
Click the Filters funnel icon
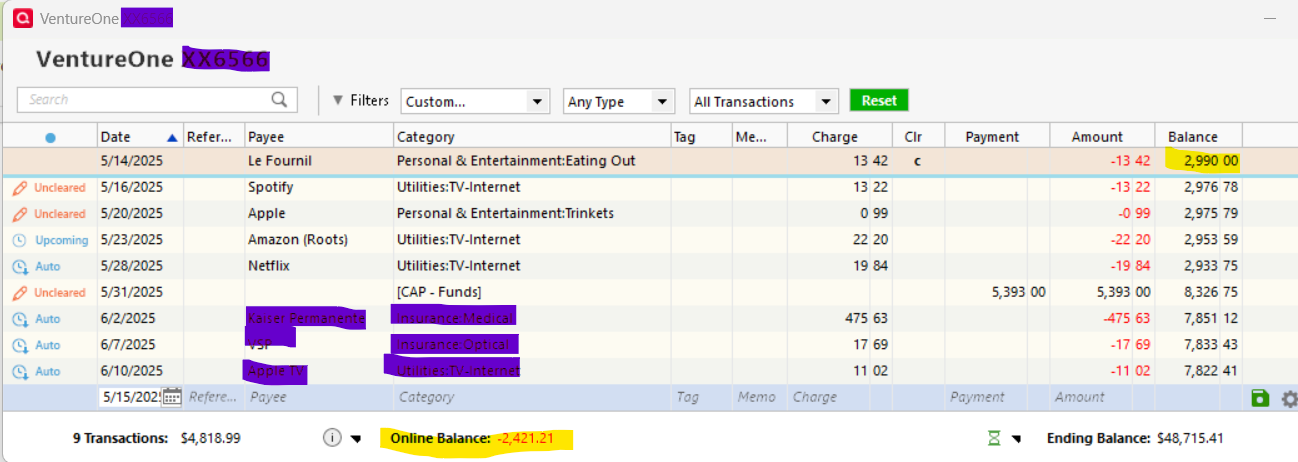point(338,100)
